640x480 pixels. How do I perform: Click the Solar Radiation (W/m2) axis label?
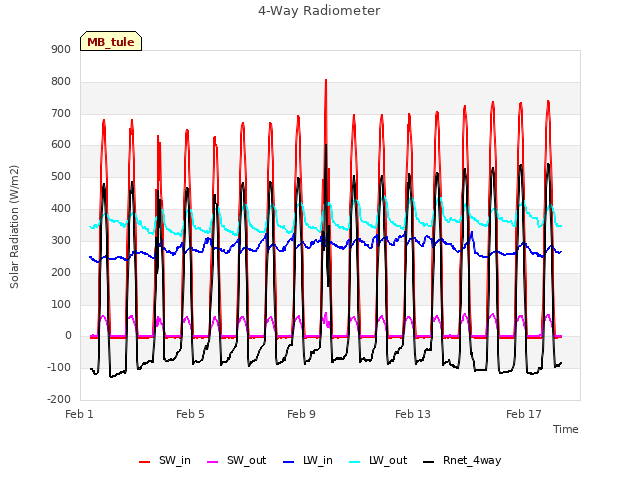tap(14, 227)
